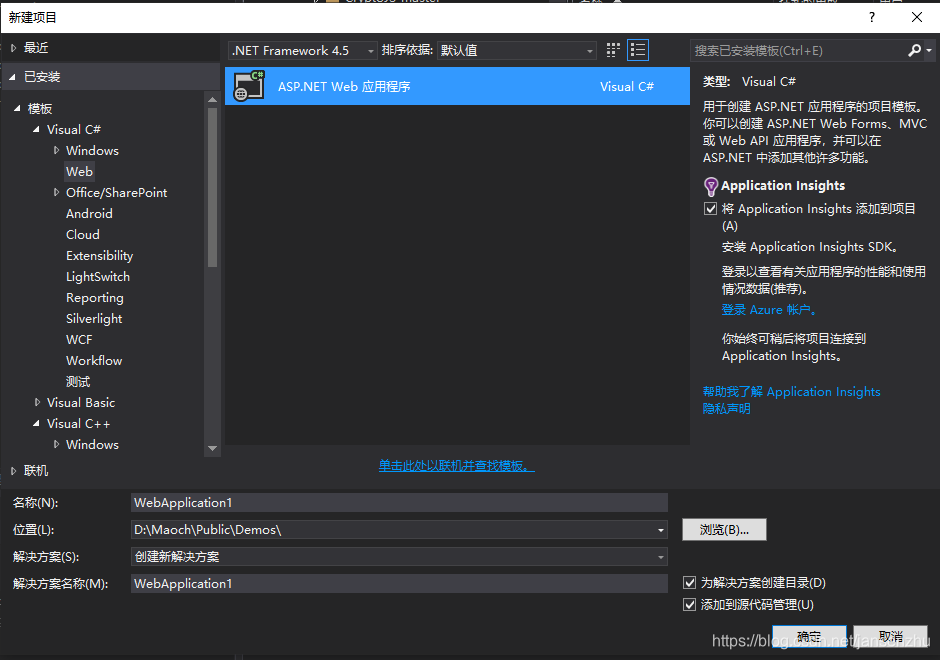This screenshot has height=660, width=940.
Task: Select ASP.NET Web application template row
Action: click(457, 86)
